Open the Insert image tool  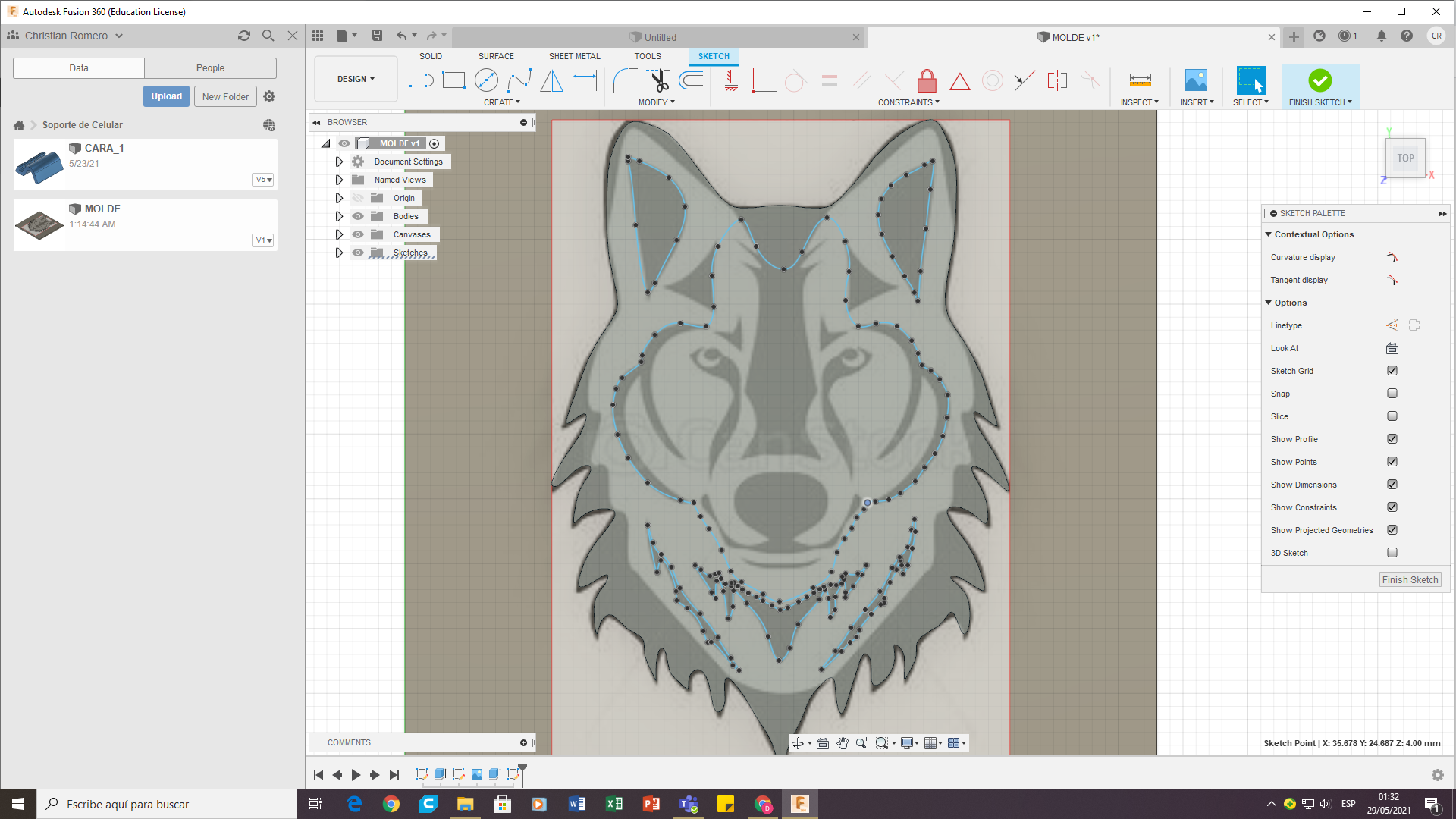[1196, 80]
